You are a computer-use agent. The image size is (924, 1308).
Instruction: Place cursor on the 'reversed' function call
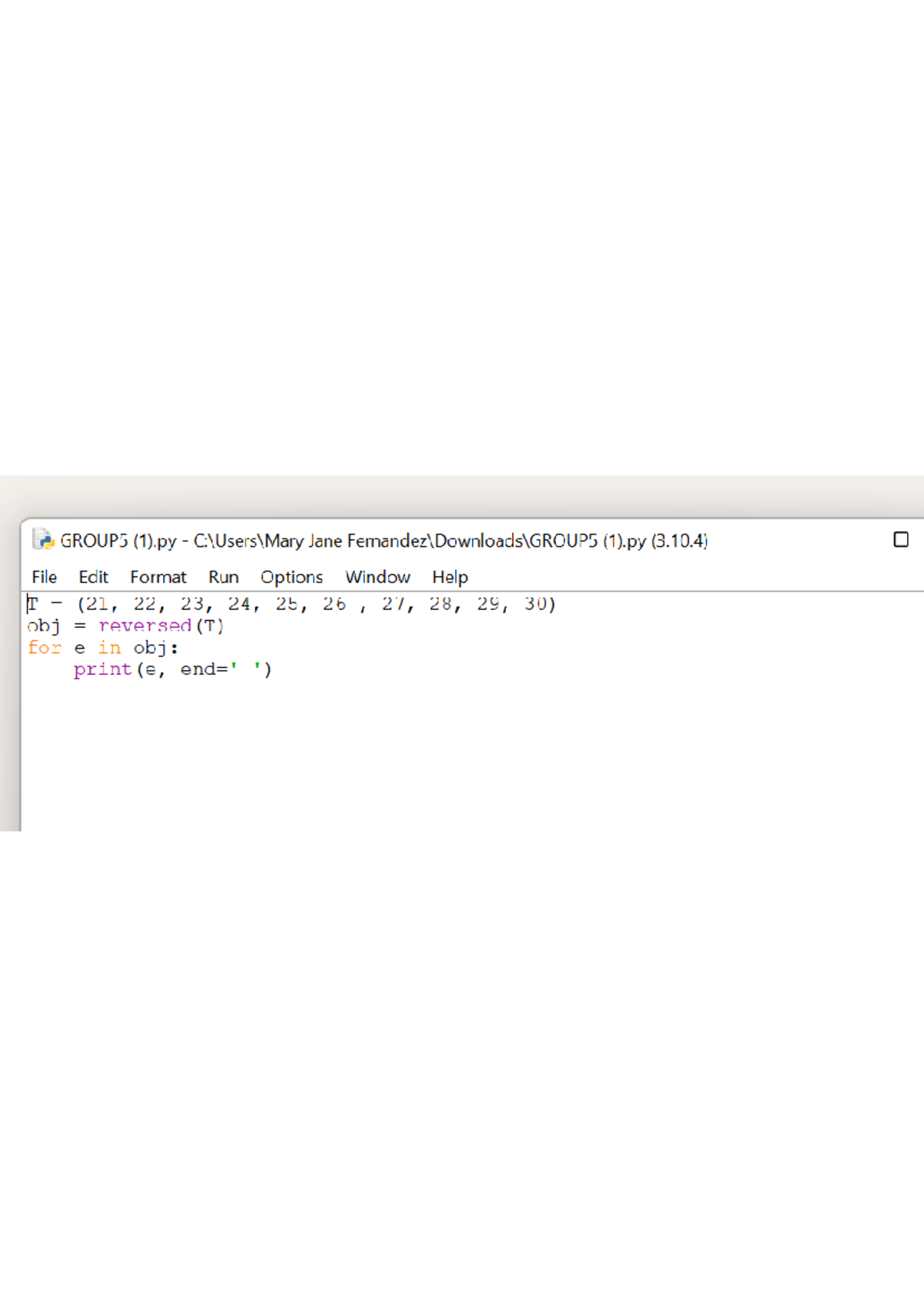[145, 626]
